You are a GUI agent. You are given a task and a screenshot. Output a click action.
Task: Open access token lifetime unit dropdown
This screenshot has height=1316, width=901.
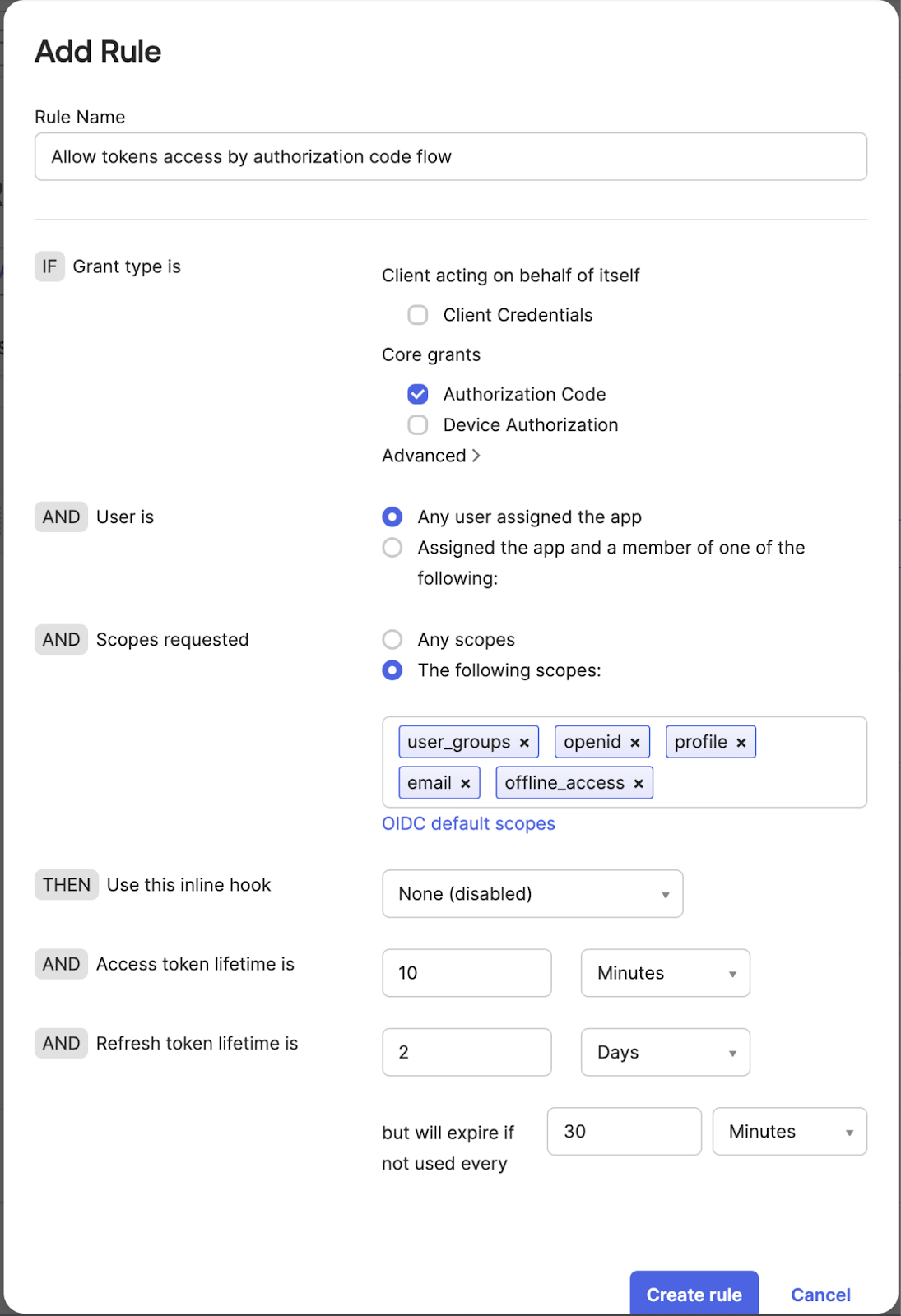[x=665, y=973]
